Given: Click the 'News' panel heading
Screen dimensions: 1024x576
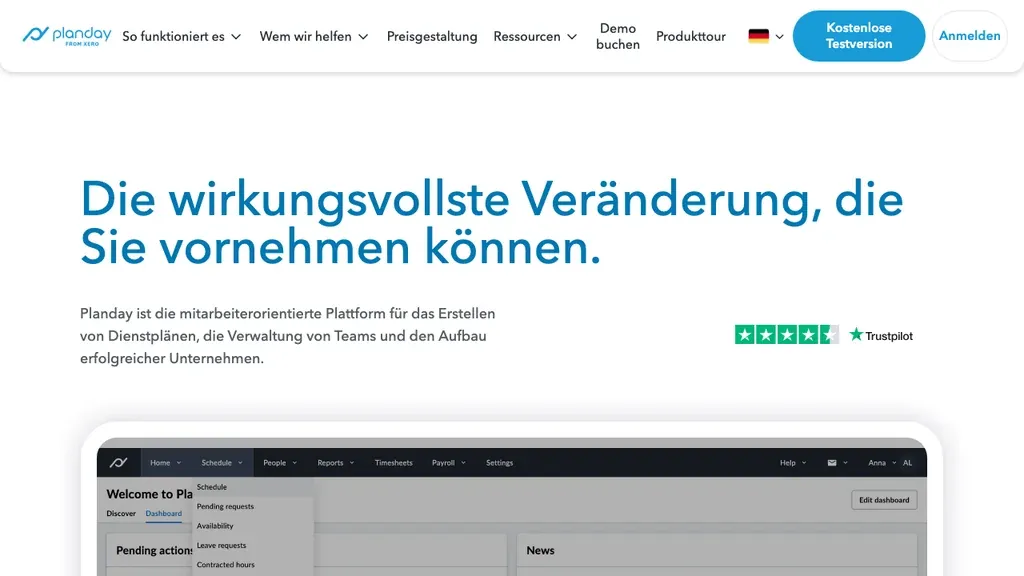Looking at the screenshot, I should click(540, 551).
